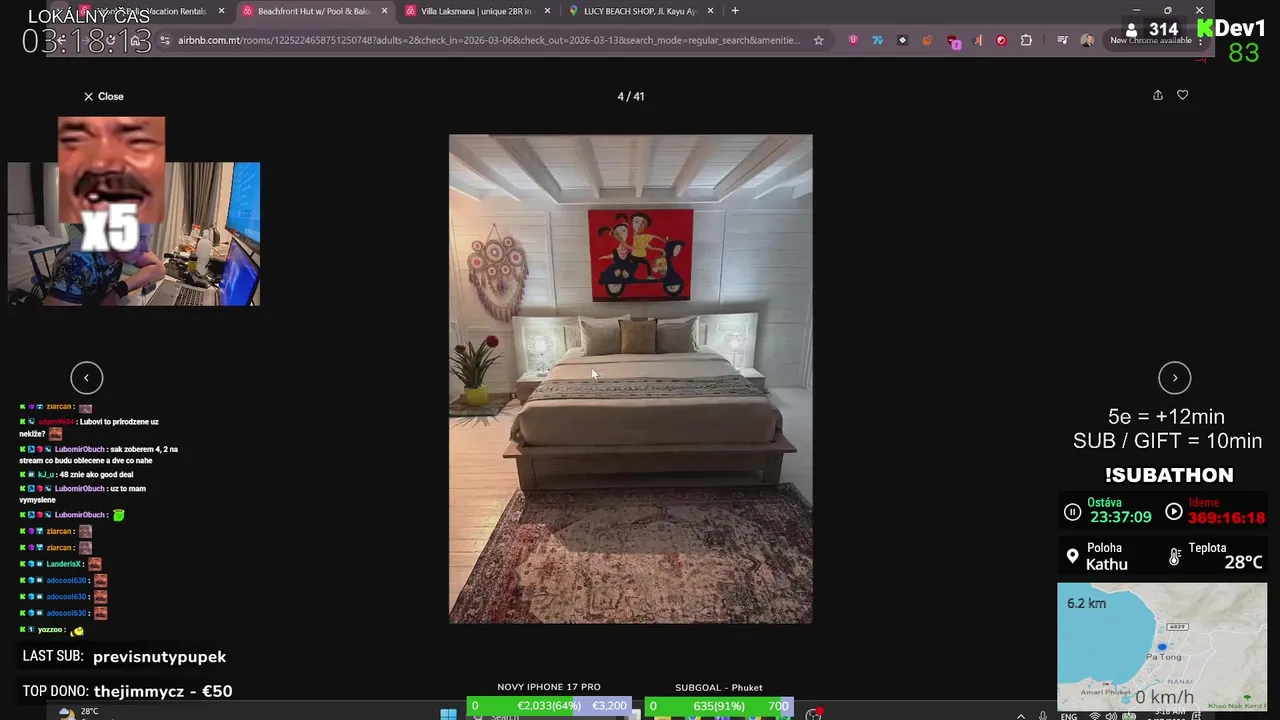Click the red pinned extension icon

1001,40
